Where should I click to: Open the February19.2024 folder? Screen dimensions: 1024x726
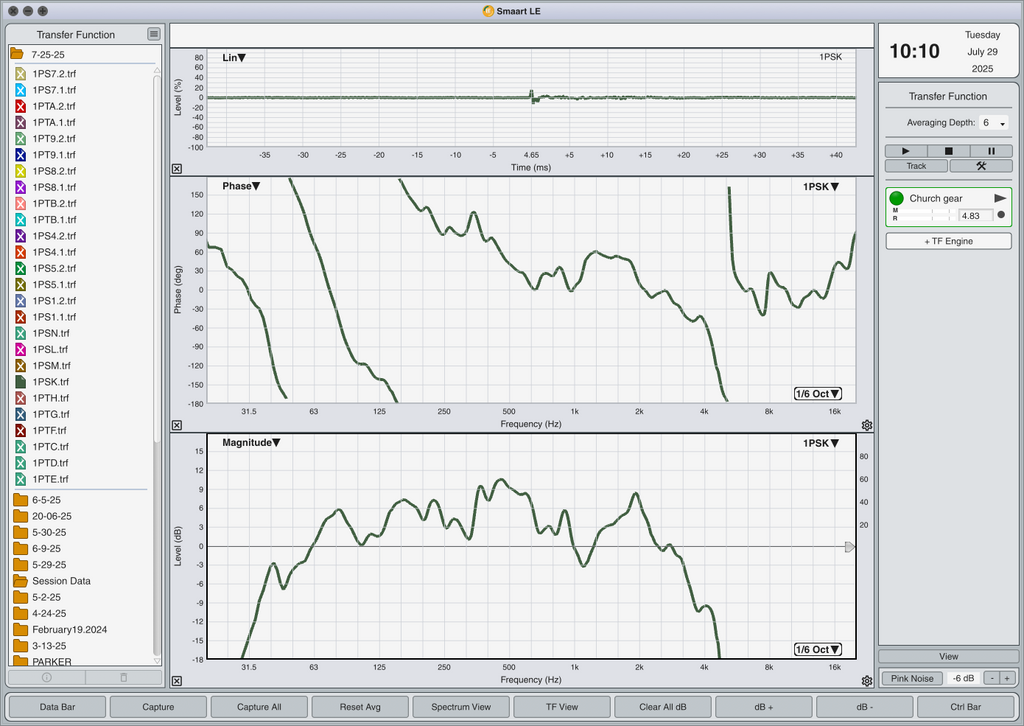(69, 630)
